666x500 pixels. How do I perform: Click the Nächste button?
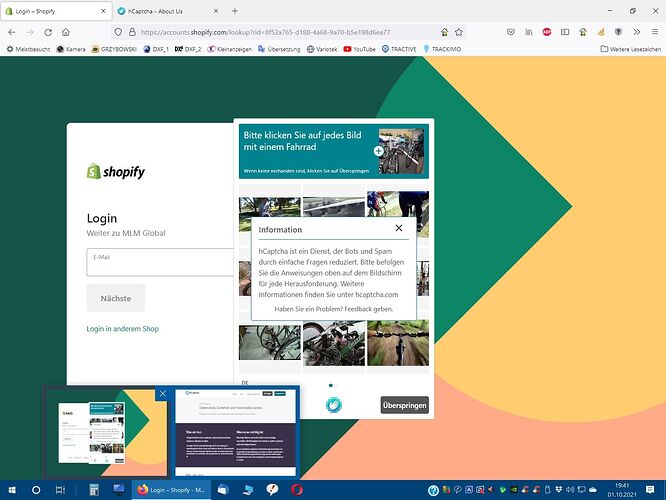(x=116, y=298)
